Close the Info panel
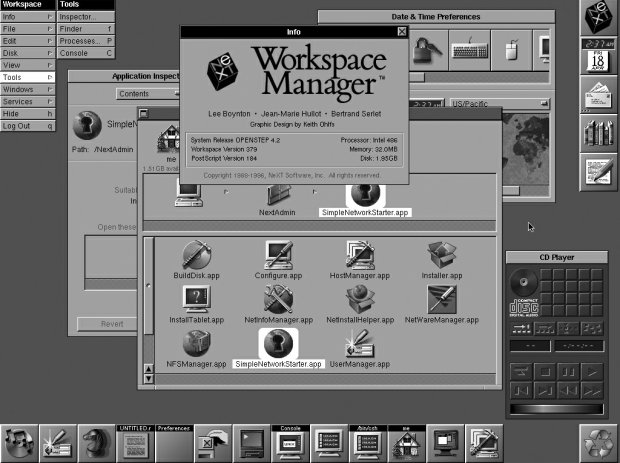This screenshot has width=620, height=463. [x=401, y=32]
